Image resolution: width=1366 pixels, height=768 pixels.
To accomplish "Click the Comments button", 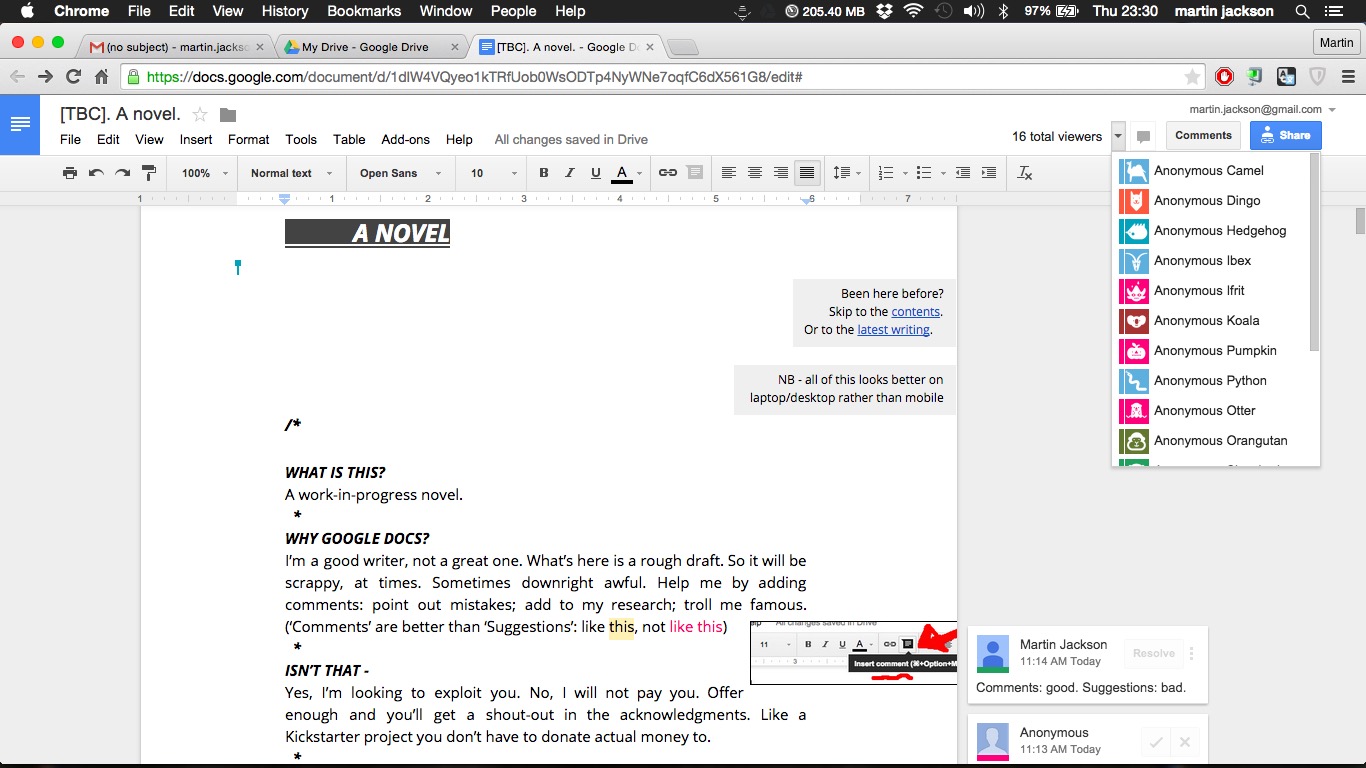I will 1203,136.
